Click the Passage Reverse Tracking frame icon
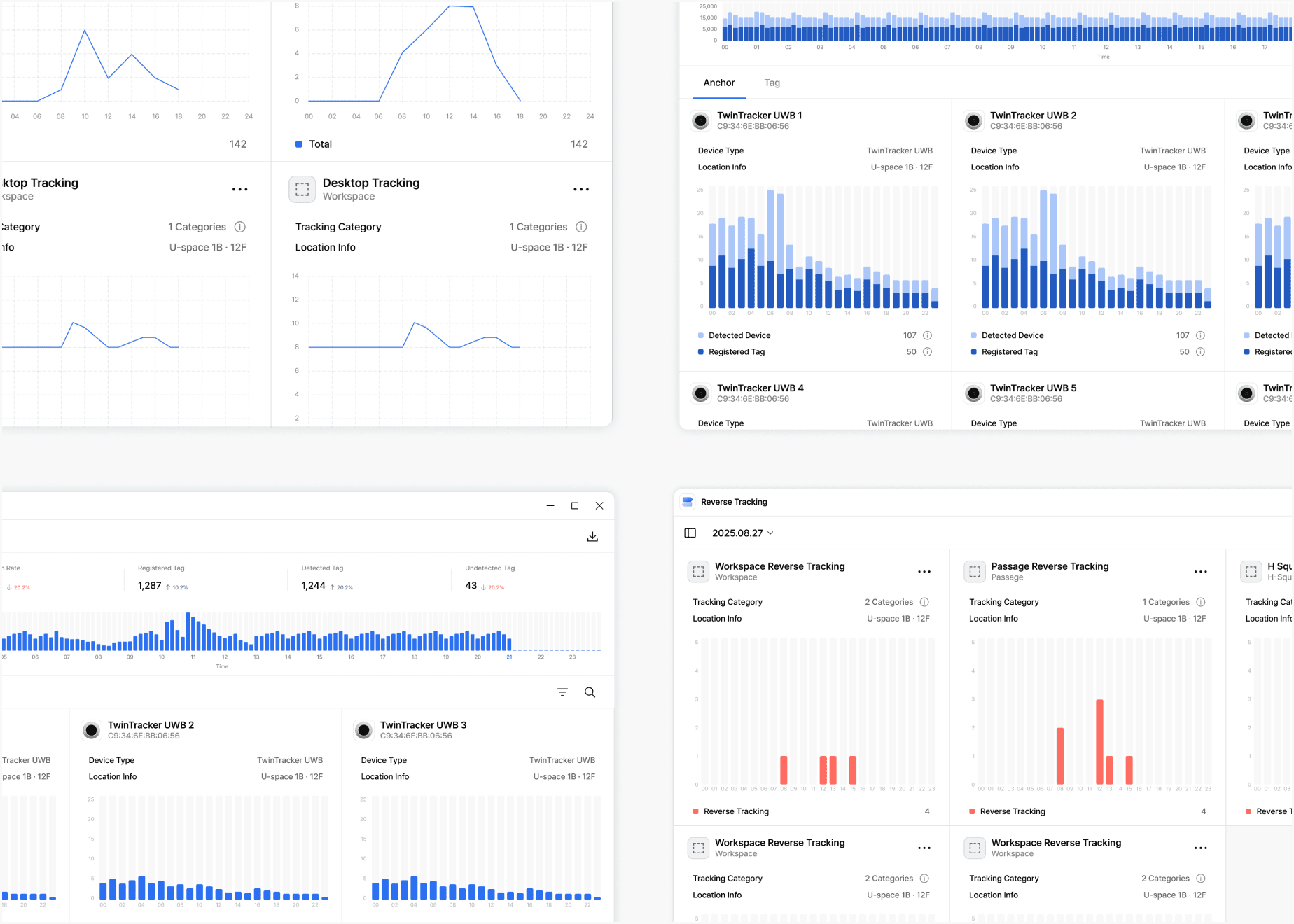This screenshot has height=924, width=1294. click(x=974, y=571)
